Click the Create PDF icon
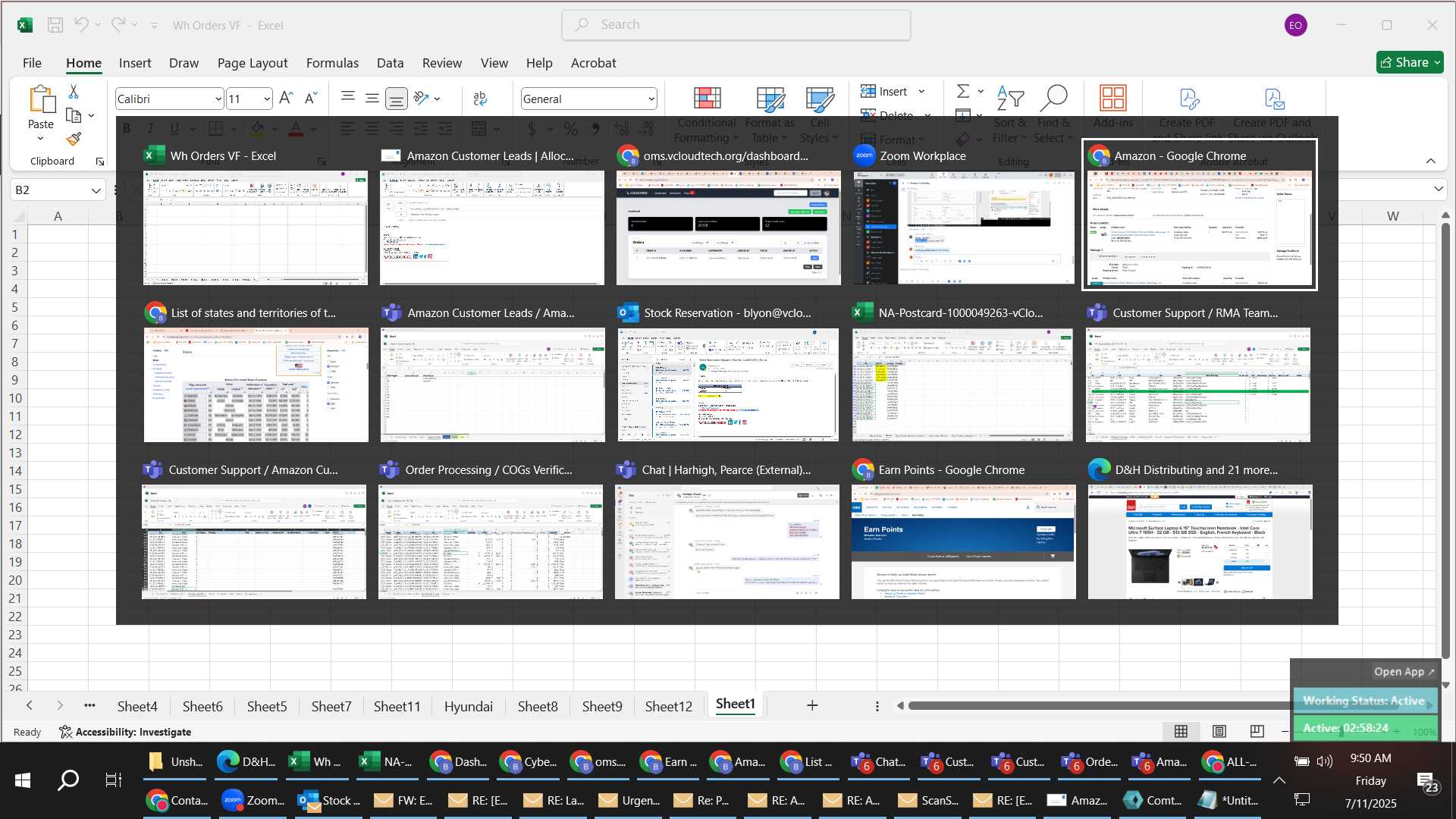1456x819 pixels. tap(1188, 99)
